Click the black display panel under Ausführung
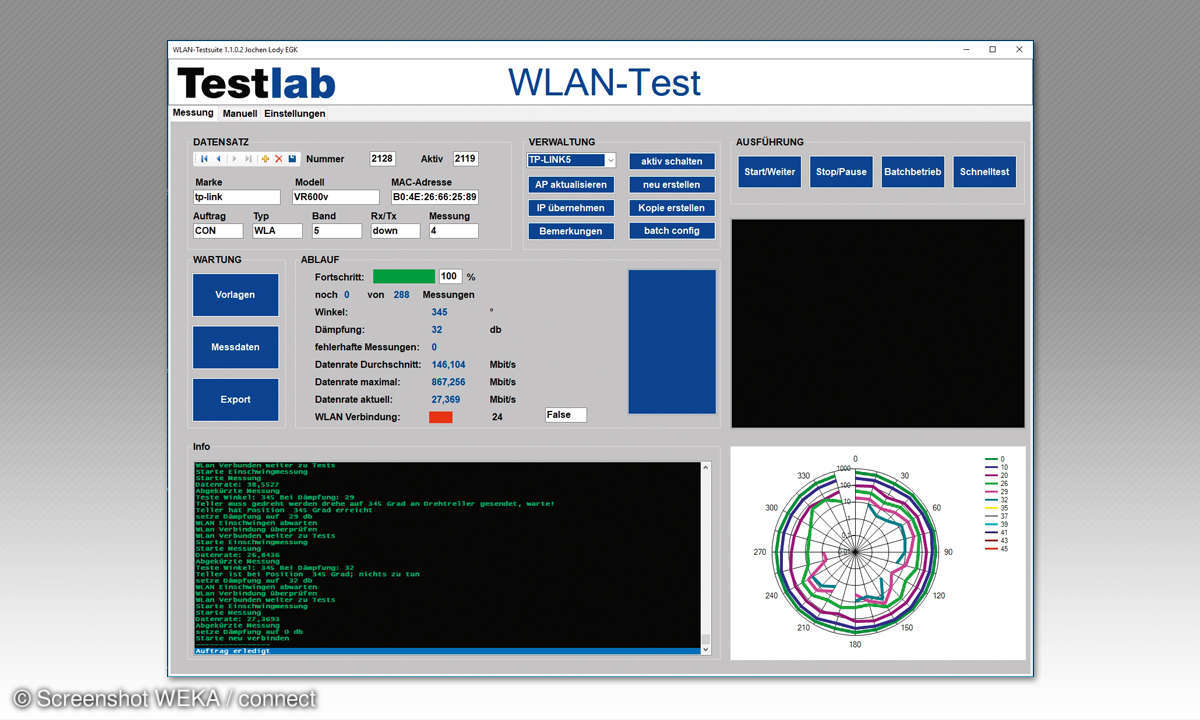The width and height of the screenshot is (1200, 720). pyautogui.click(x=878, y=324)
